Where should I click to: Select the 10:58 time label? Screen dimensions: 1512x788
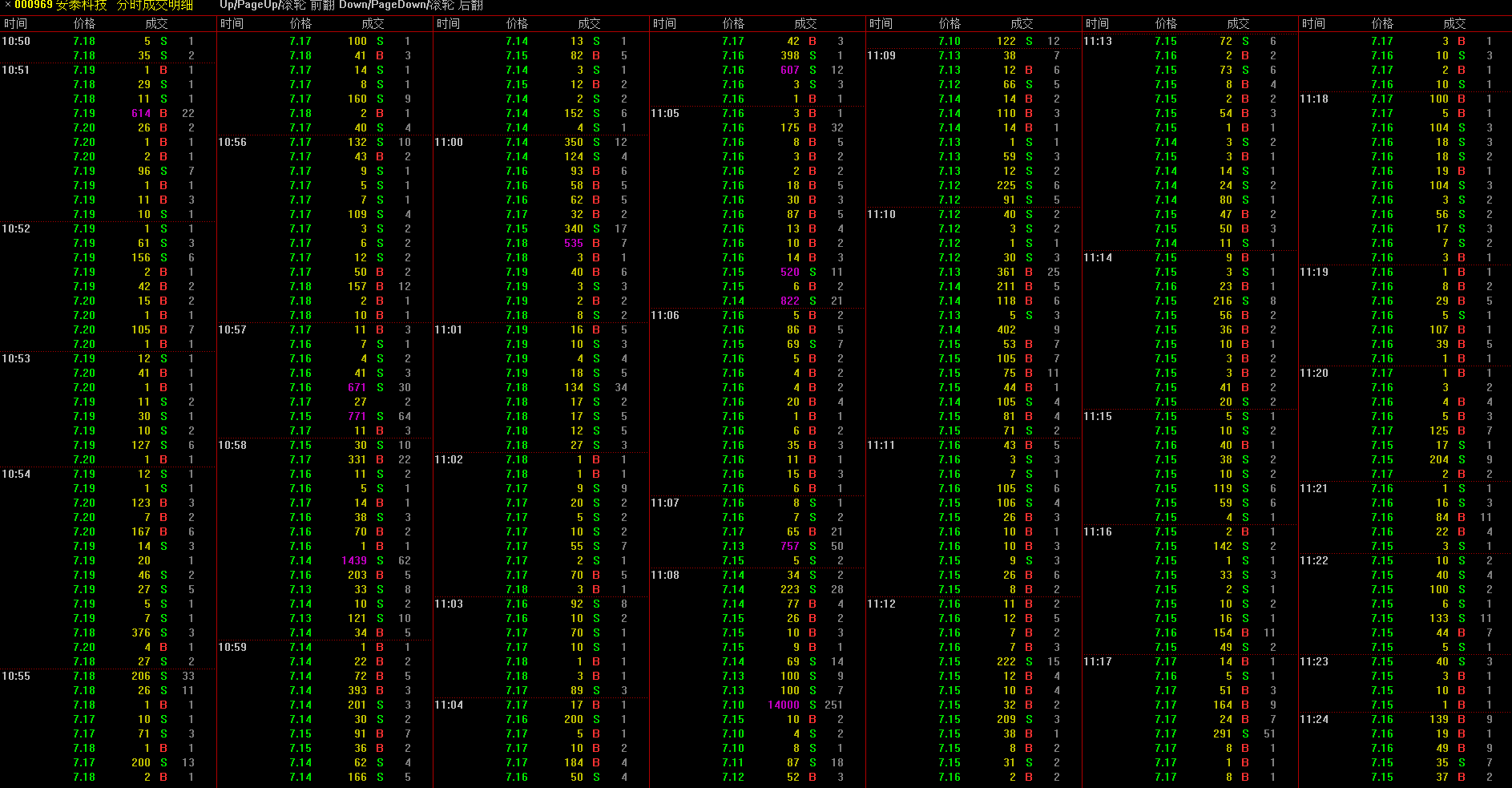232,445
